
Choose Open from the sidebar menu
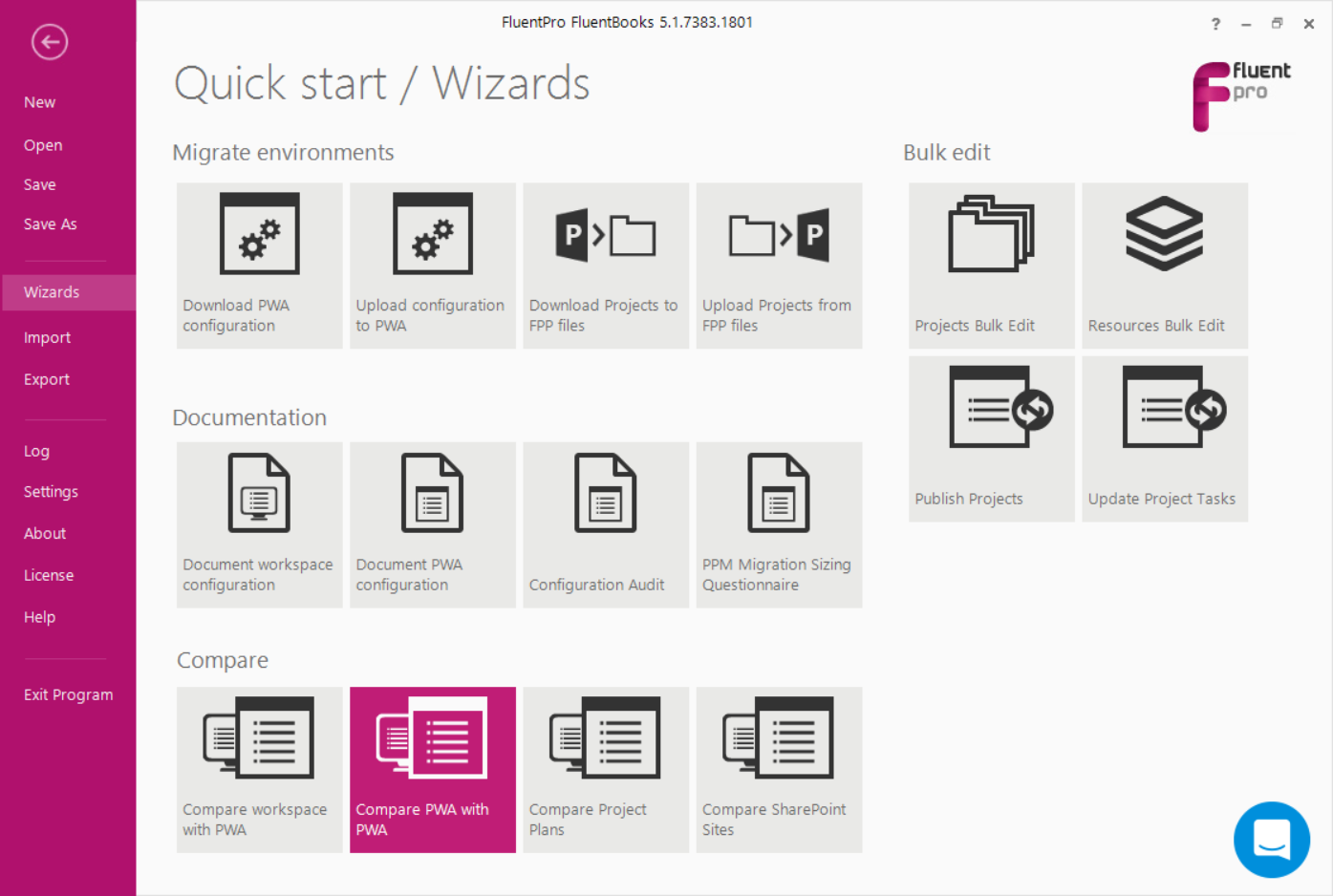(x=43, y=145)
